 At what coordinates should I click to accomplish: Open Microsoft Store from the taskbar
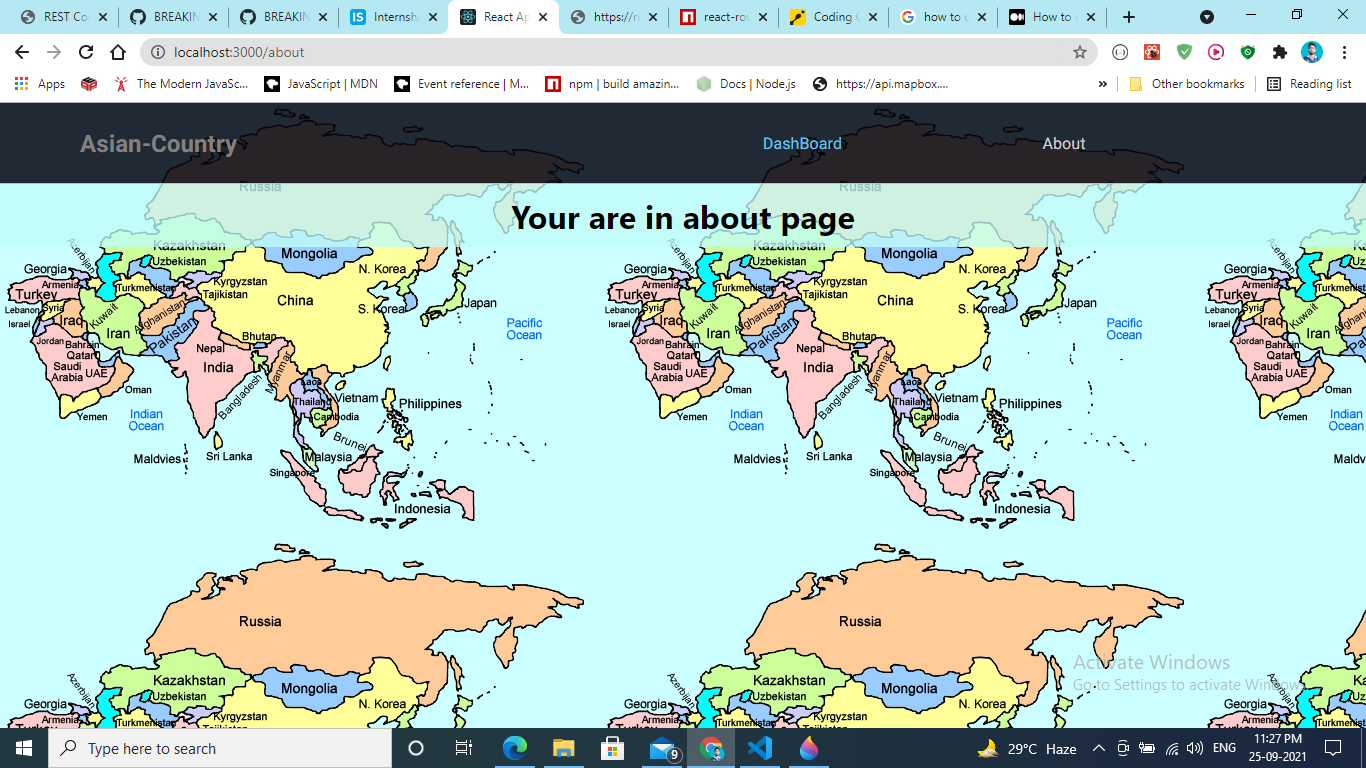click(613, 748)
